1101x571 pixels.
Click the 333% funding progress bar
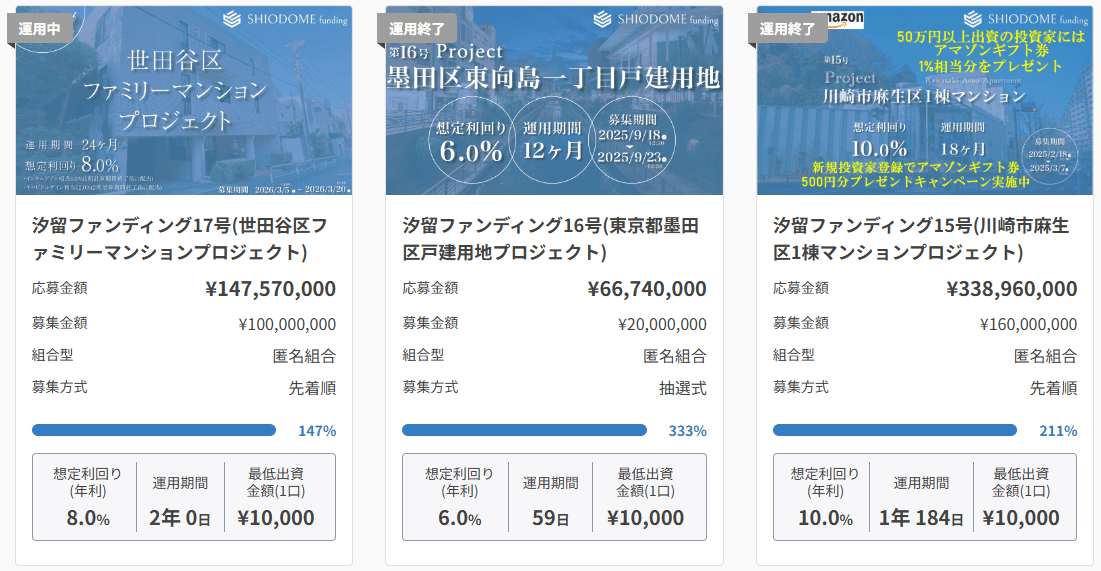click(x=524, y=430)
